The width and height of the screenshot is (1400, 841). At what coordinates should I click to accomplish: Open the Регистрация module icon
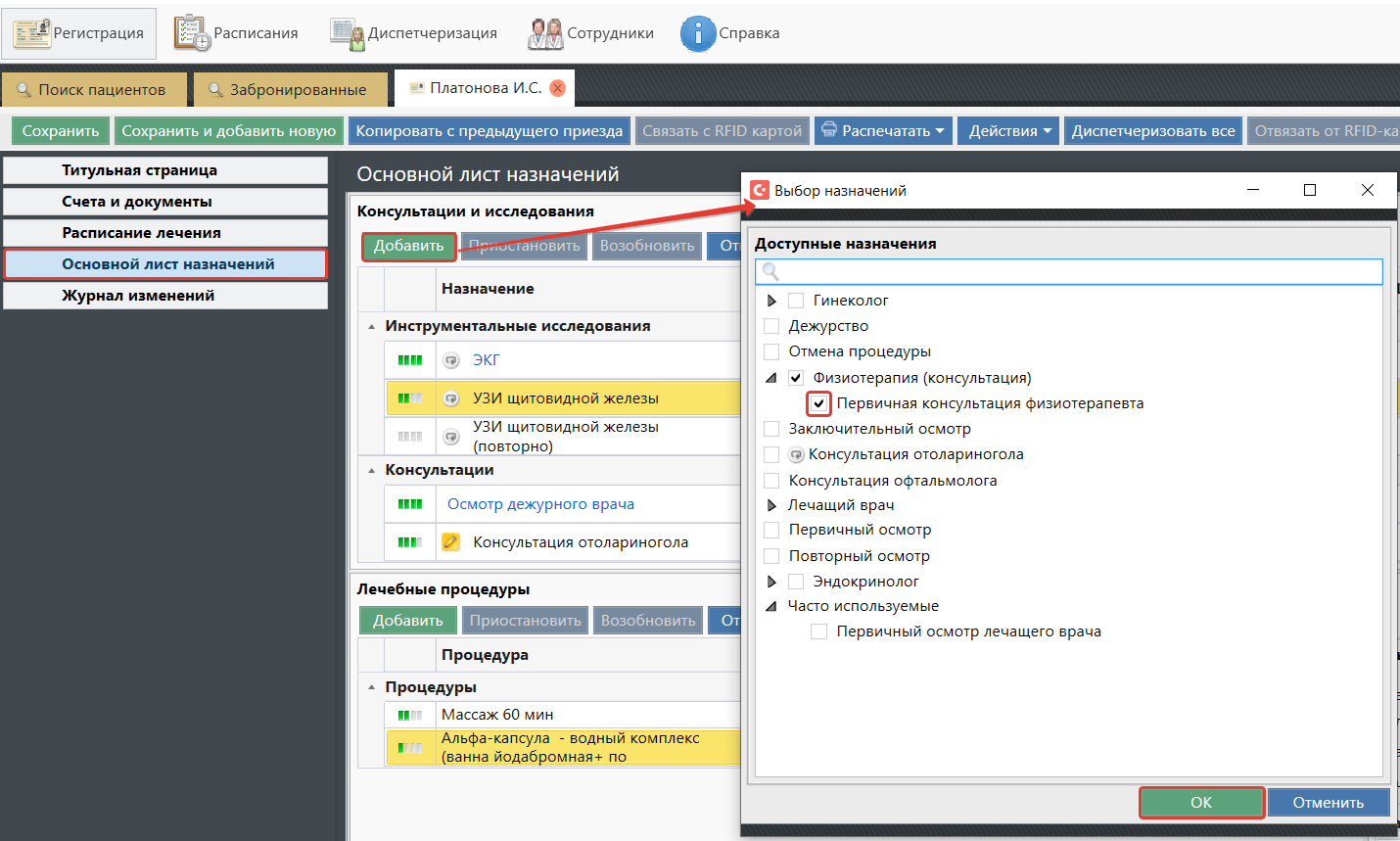pyautogui.click(x=31, y=33)
